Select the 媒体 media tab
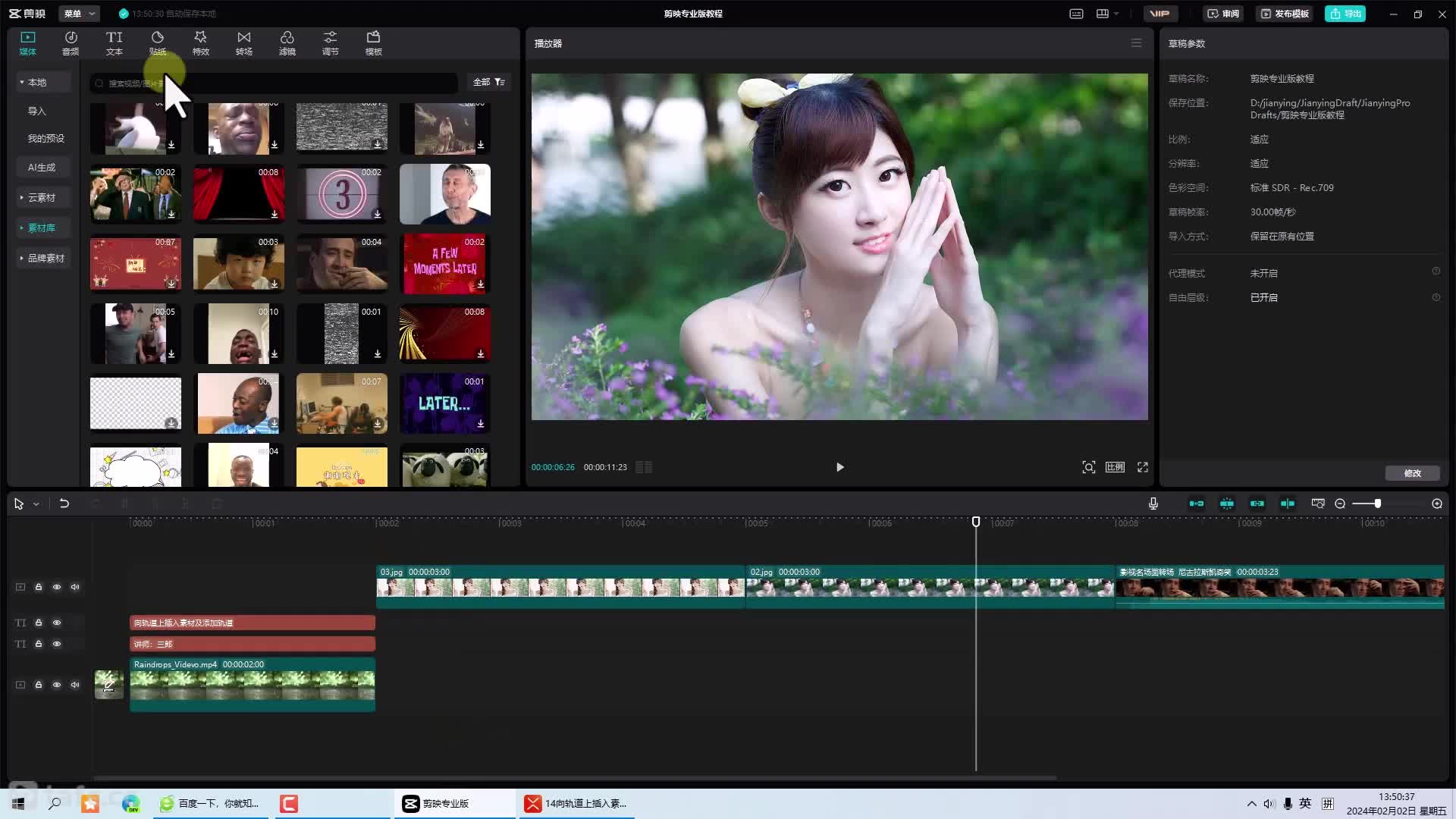This screenshot has width=1456, height=819. [x=28, y=43]
